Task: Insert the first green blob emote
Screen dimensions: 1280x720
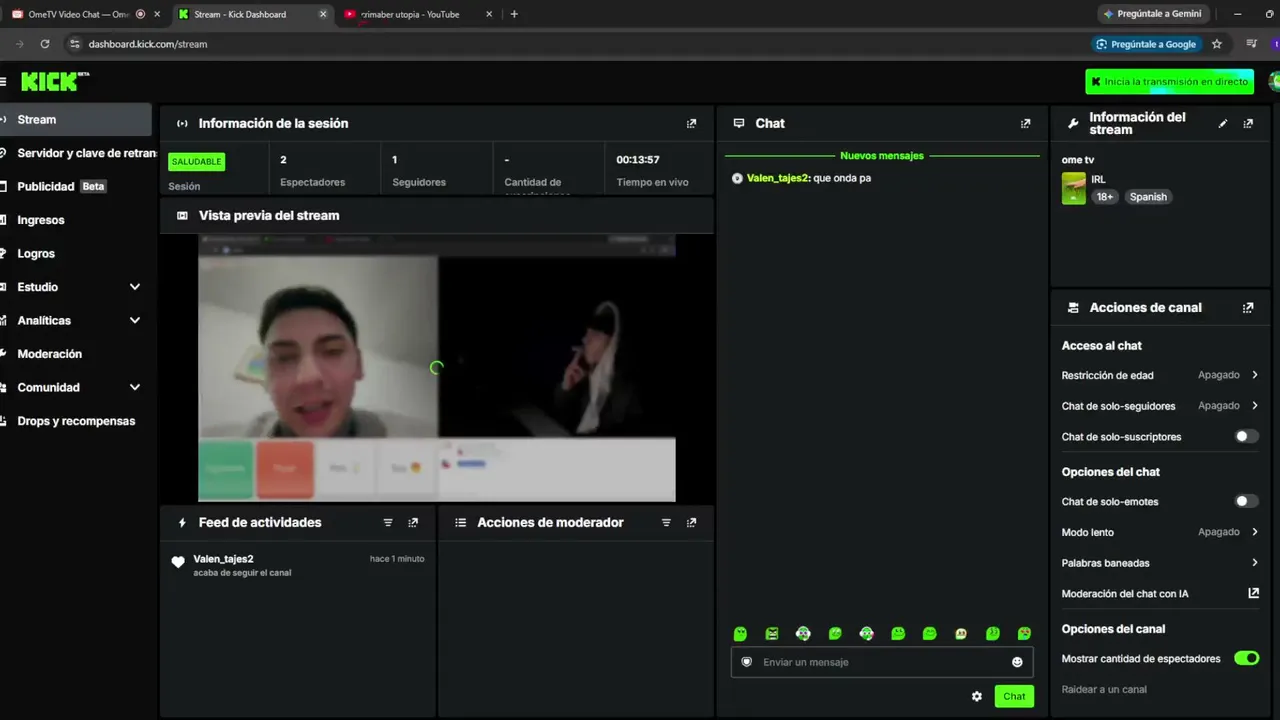Action: point(740,634)
